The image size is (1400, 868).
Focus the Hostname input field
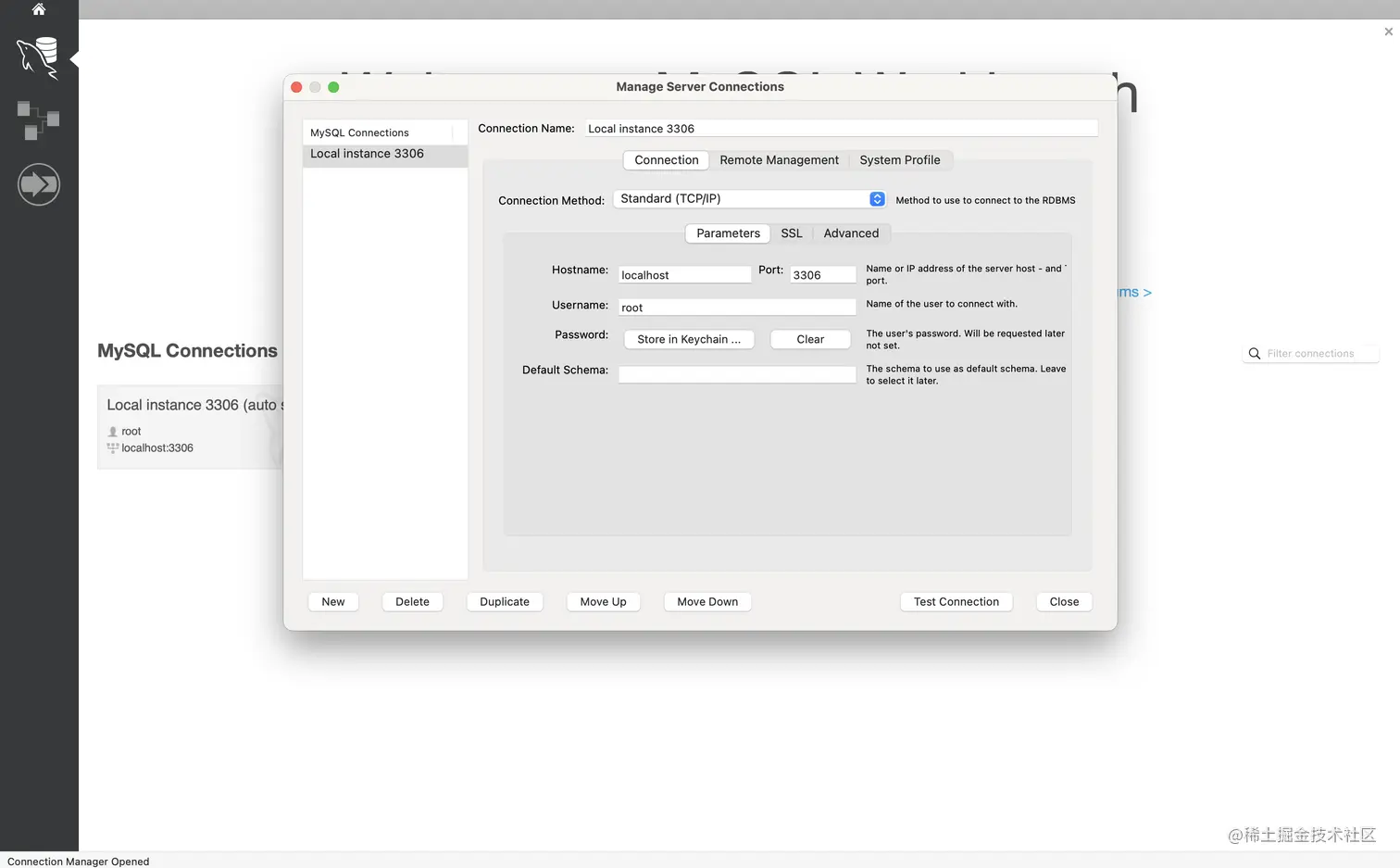[684, 275]
